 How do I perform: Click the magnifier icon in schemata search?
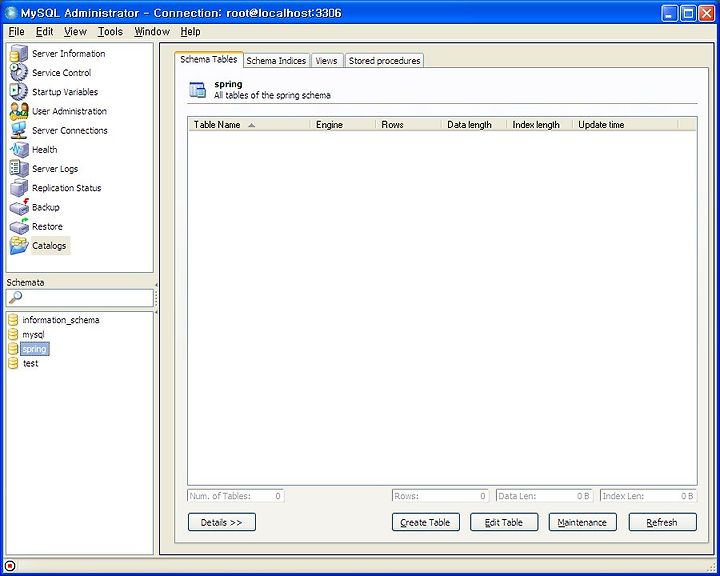(x=15, y=298)
